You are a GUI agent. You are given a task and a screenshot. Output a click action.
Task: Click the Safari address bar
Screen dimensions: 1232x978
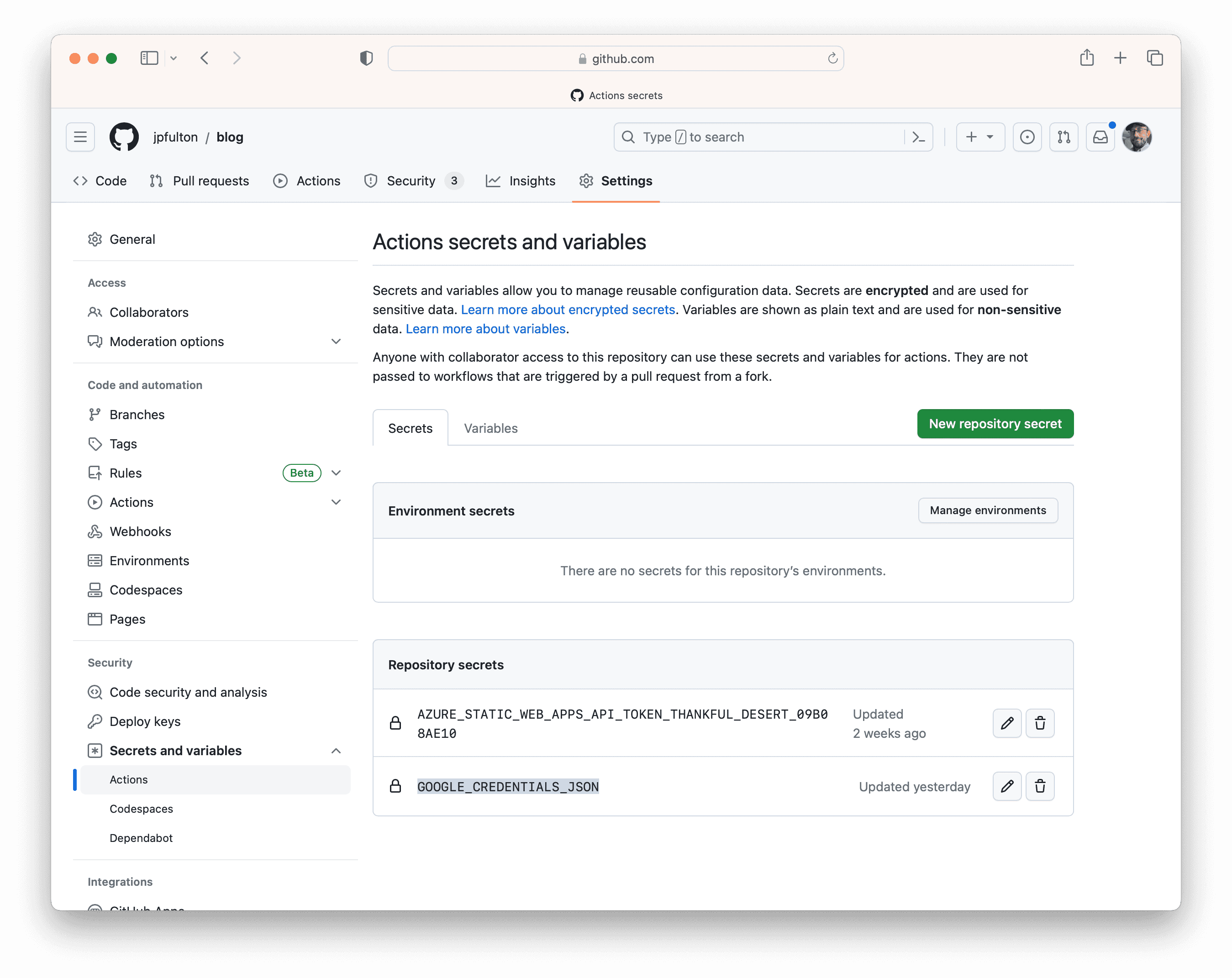click(616, 58)
